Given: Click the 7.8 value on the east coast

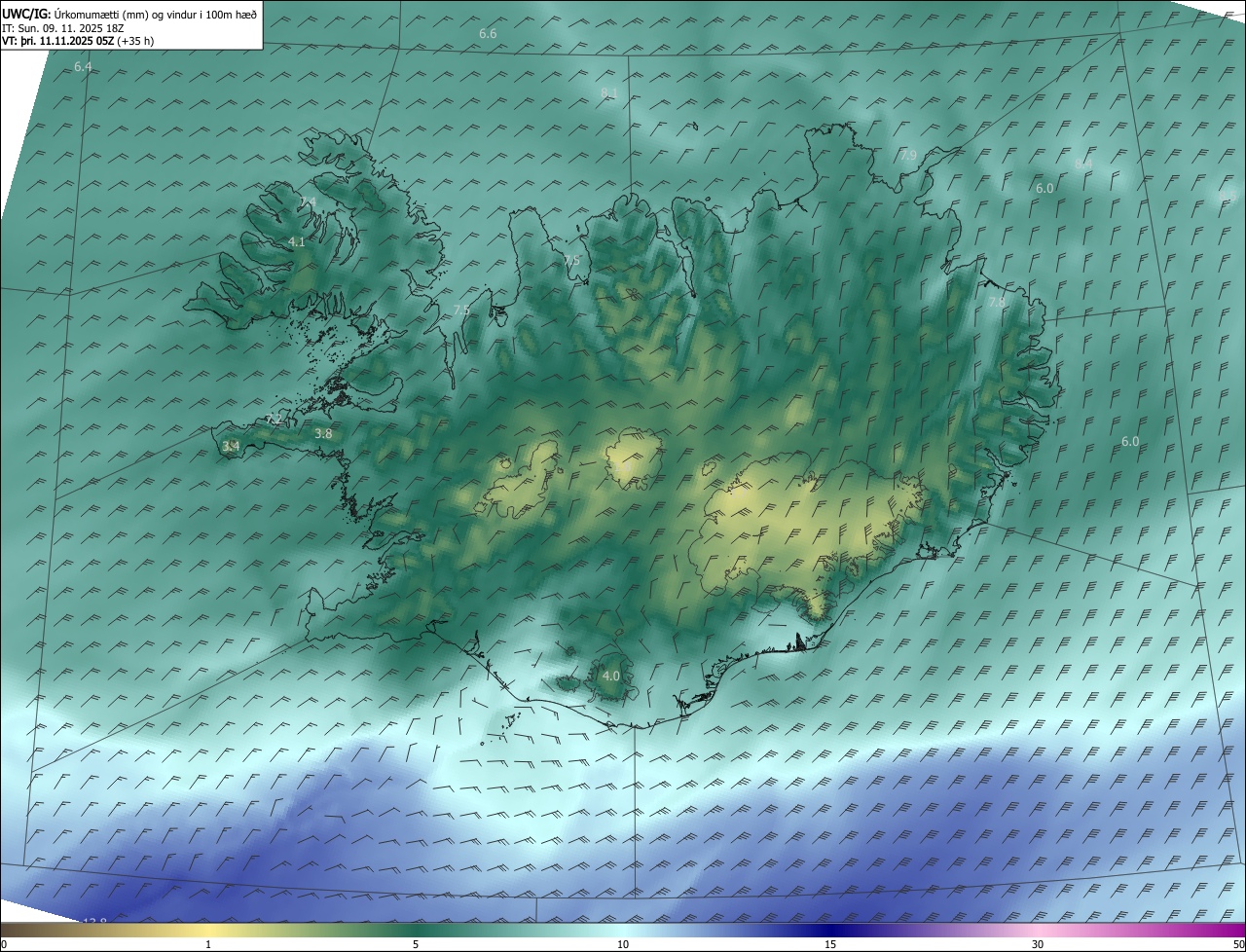Looking at the screenshot, I should 997,303.
